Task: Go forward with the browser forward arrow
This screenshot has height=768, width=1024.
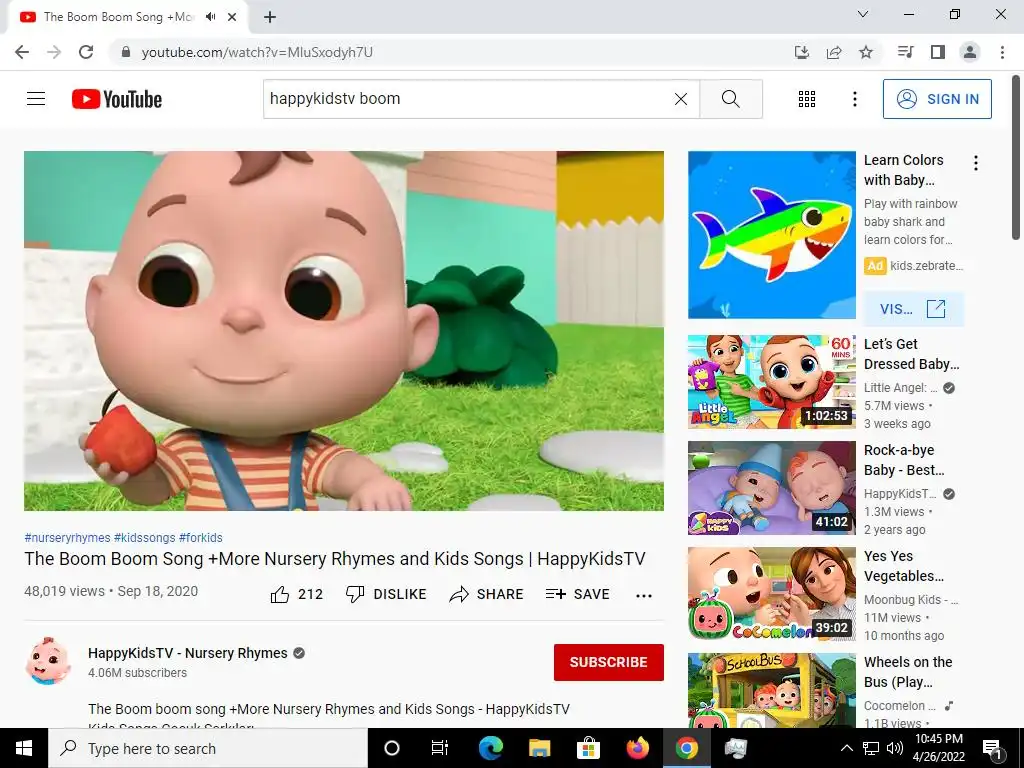Action: pyautogui.click(x=54, y=52)
